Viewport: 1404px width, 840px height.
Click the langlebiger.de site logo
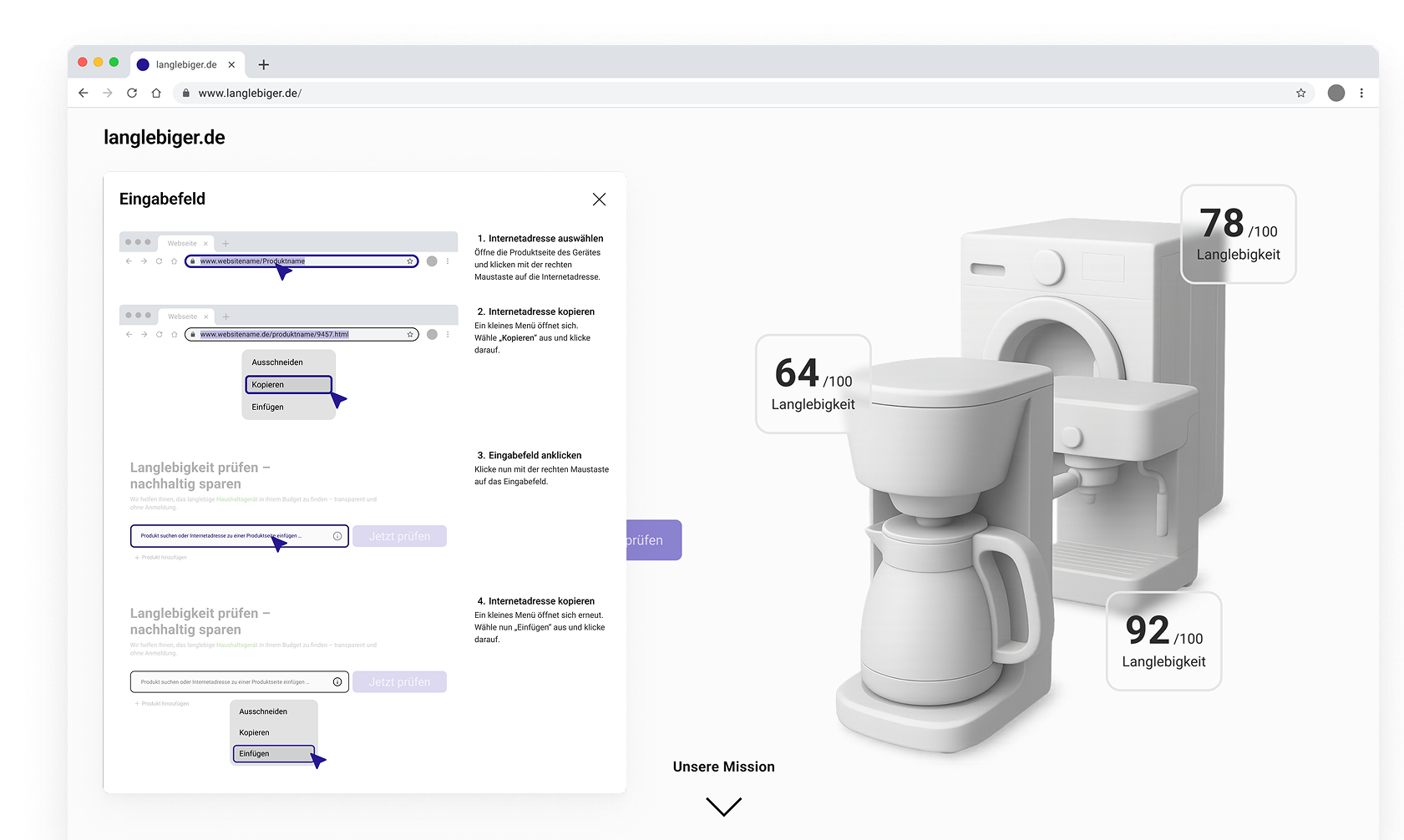tap(165, 138)
